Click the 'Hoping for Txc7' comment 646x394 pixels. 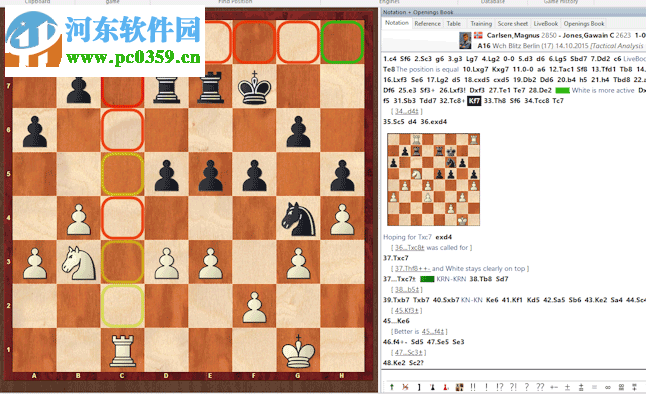click(407, 237)
